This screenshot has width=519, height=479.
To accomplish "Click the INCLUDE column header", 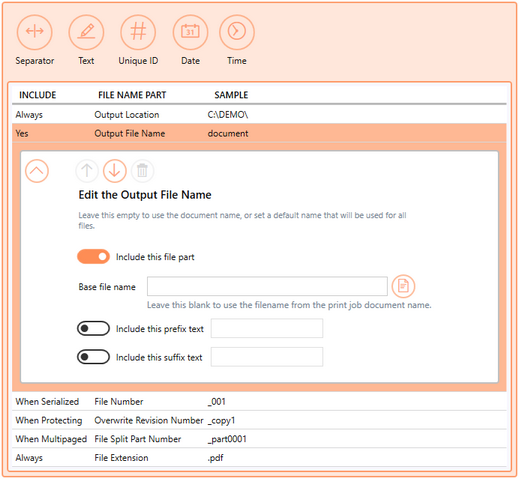I will (x=38, y=95).
